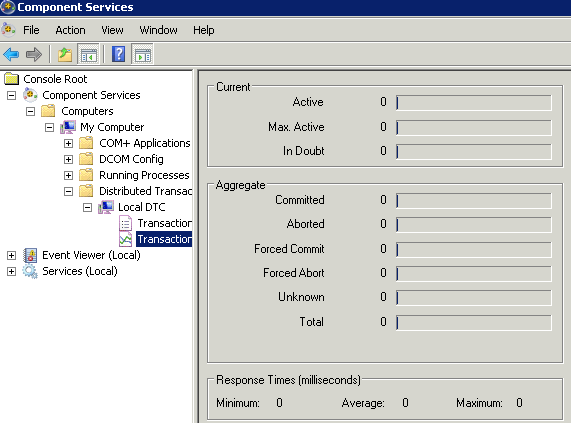Image resolution: width=571 pixels, height=423 pixels.
Task: Expand the Running Processes folder
Action: (68, 175)
